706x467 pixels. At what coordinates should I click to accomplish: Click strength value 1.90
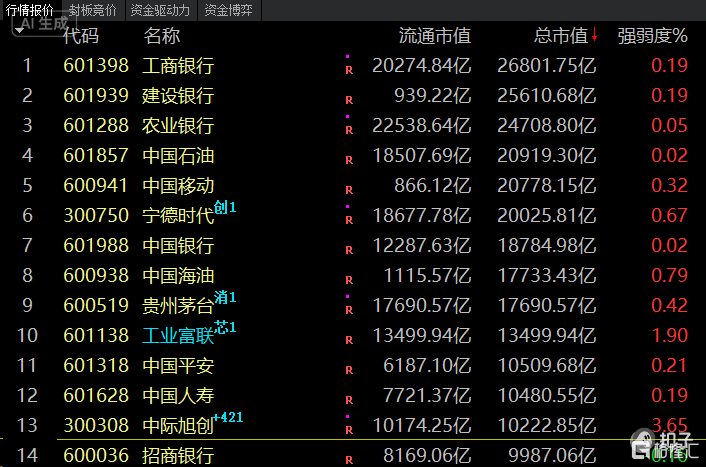[670, 336]
